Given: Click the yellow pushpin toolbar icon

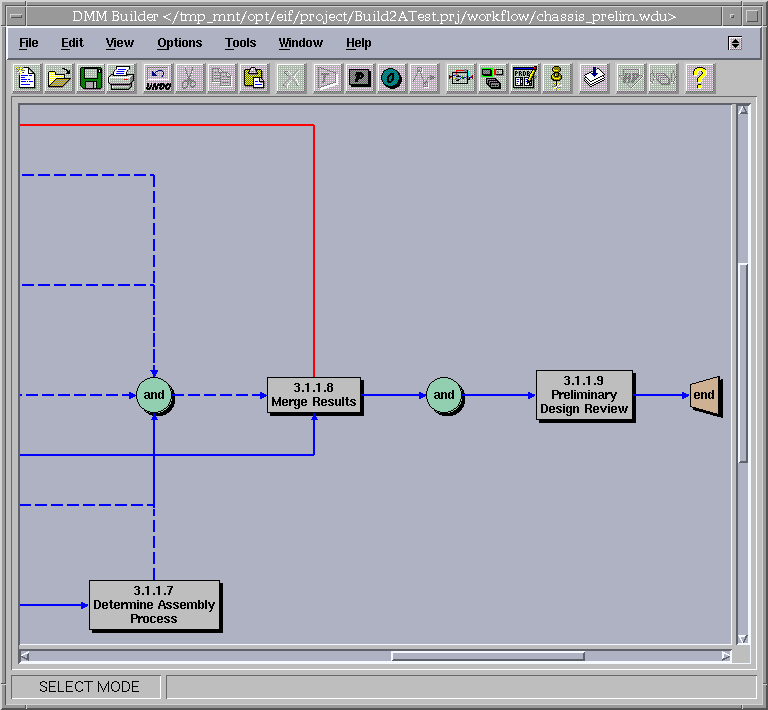Looking at the screenshot, I should [x=557, y=78].
